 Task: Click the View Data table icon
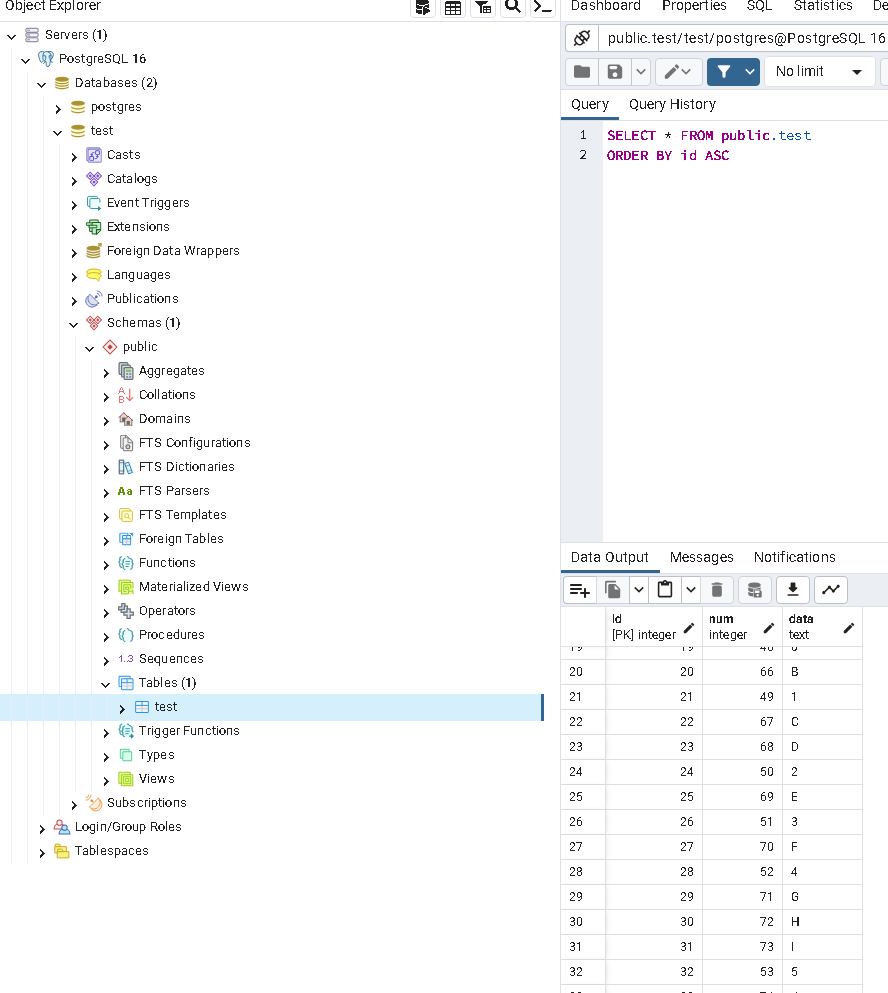pos(453,7)
